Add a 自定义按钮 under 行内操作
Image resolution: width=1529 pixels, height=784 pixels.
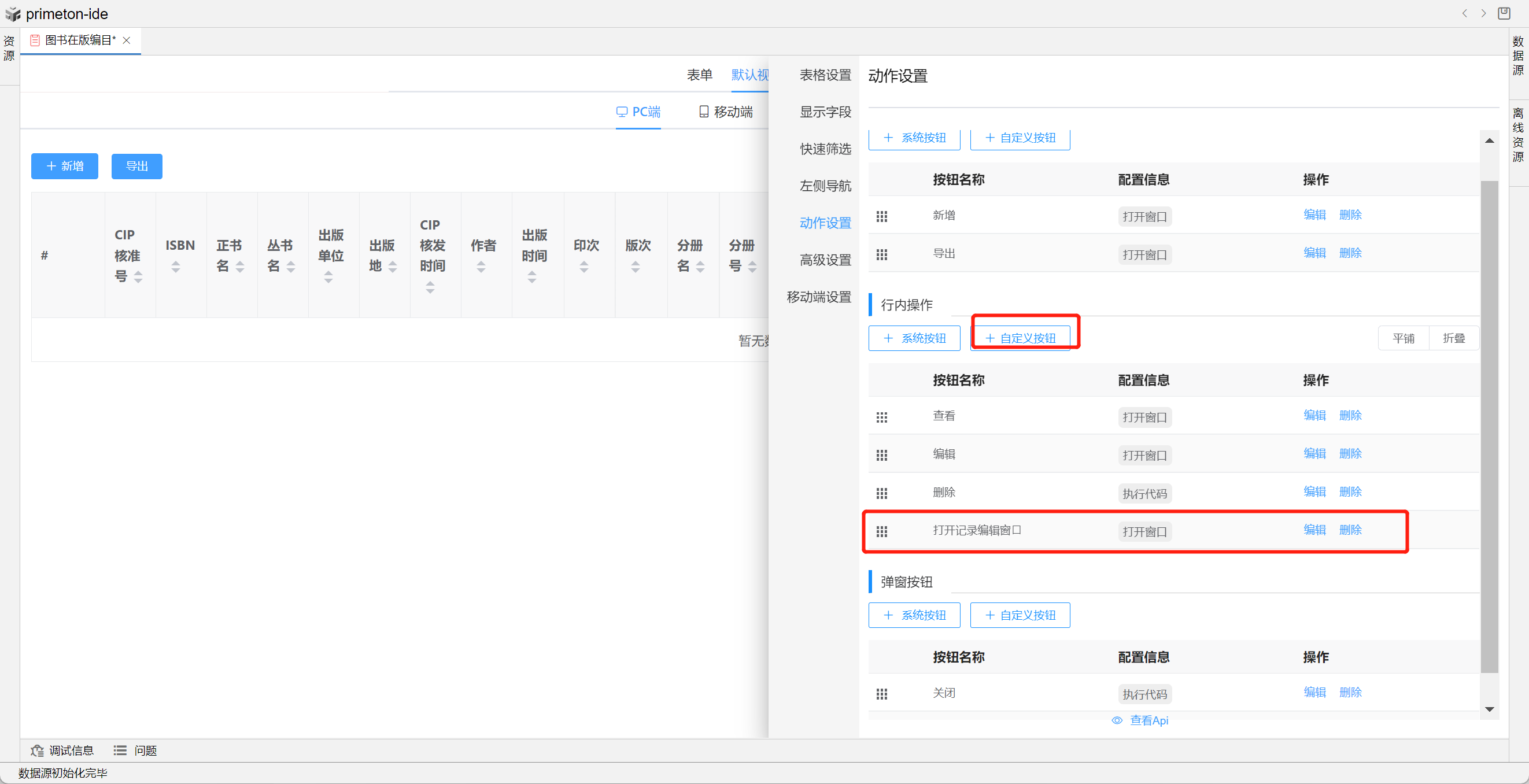click(x=1020, y=338)
